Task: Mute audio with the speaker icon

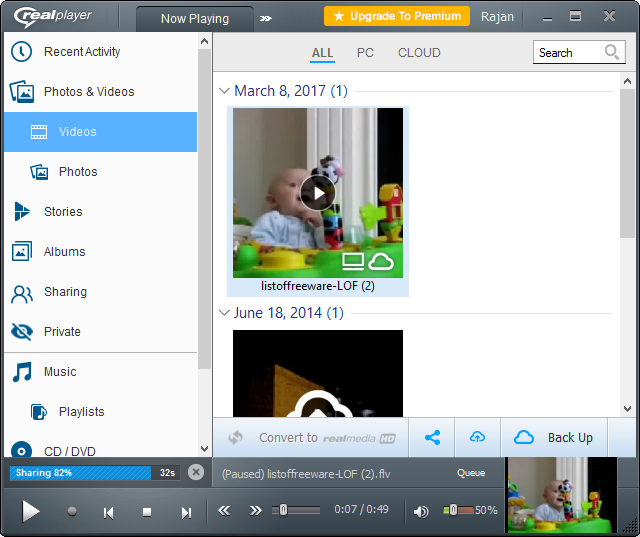Action: click(421, 511)
